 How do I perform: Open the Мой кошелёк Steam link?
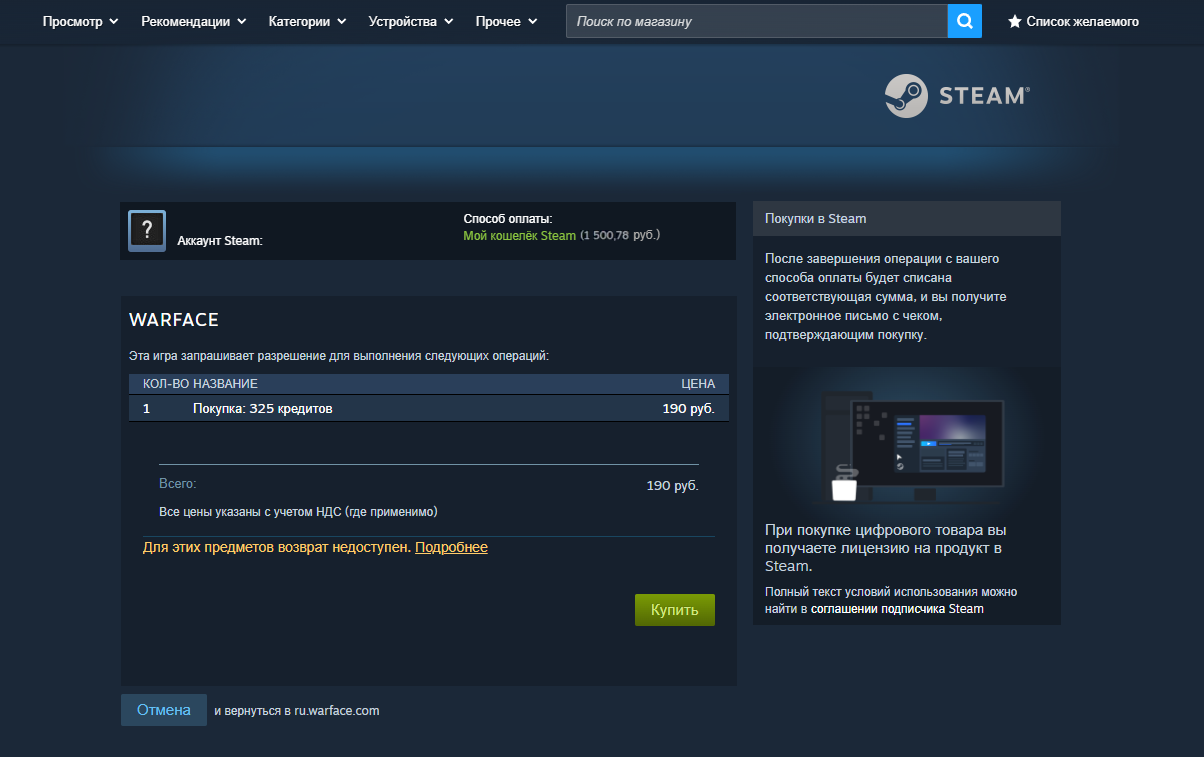tap(520, 236)
